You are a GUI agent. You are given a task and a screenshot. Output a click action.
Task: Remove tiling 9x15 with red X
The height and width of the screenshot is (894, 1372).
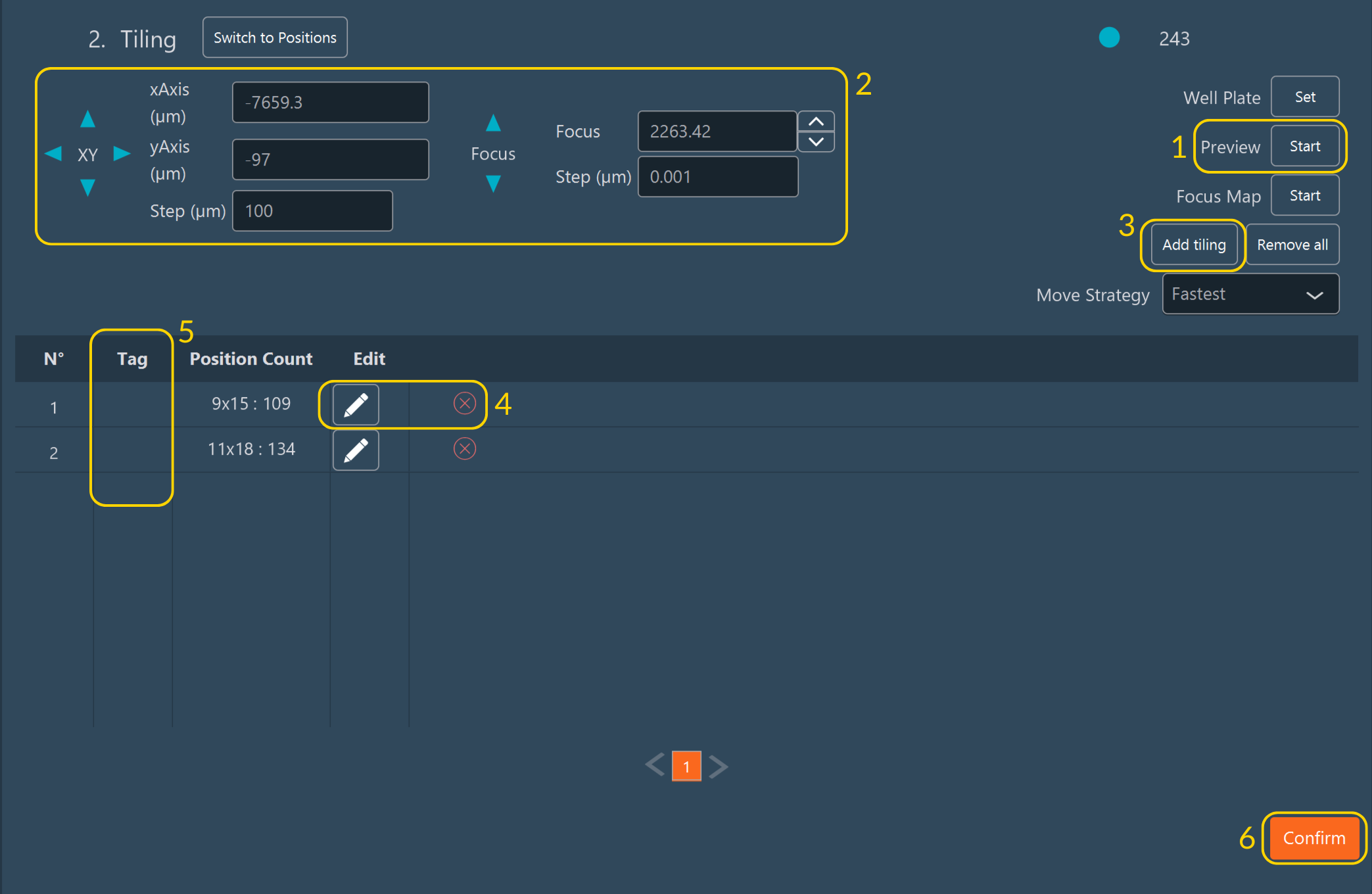(x=465, y=403)
